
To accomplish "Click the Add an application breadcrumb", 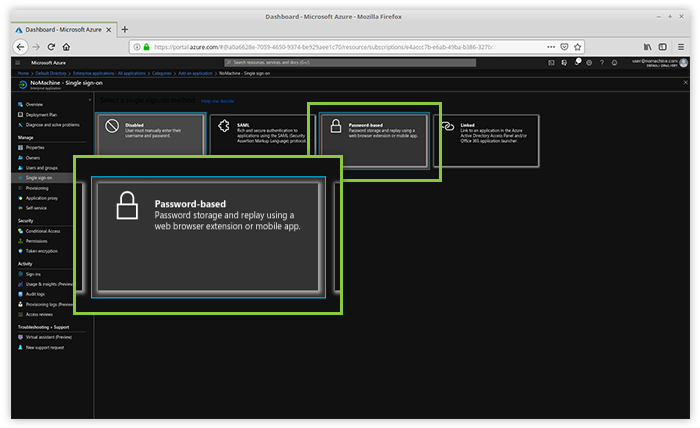I will click(196, 73).
